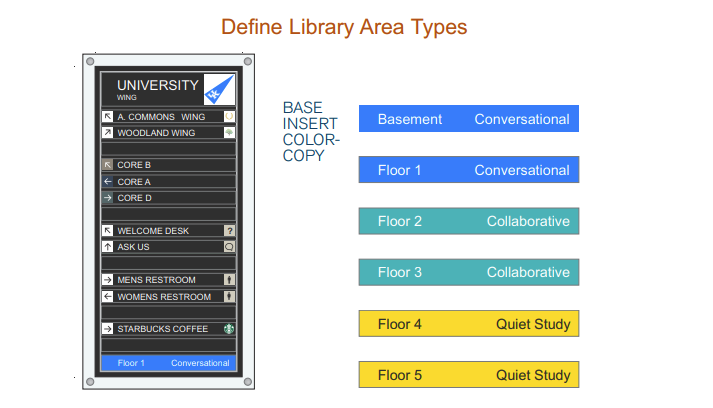Select the Floor 5 Quiet Study yellow bar
This screenshot has width=713, height=408.
click(469, 375)
